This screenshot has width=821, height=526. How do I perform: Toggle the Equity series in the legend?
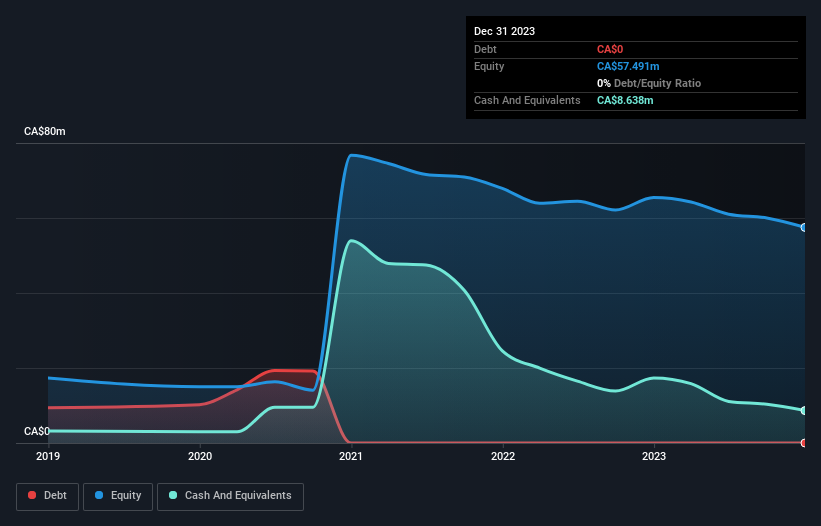(x=118, y=496)
